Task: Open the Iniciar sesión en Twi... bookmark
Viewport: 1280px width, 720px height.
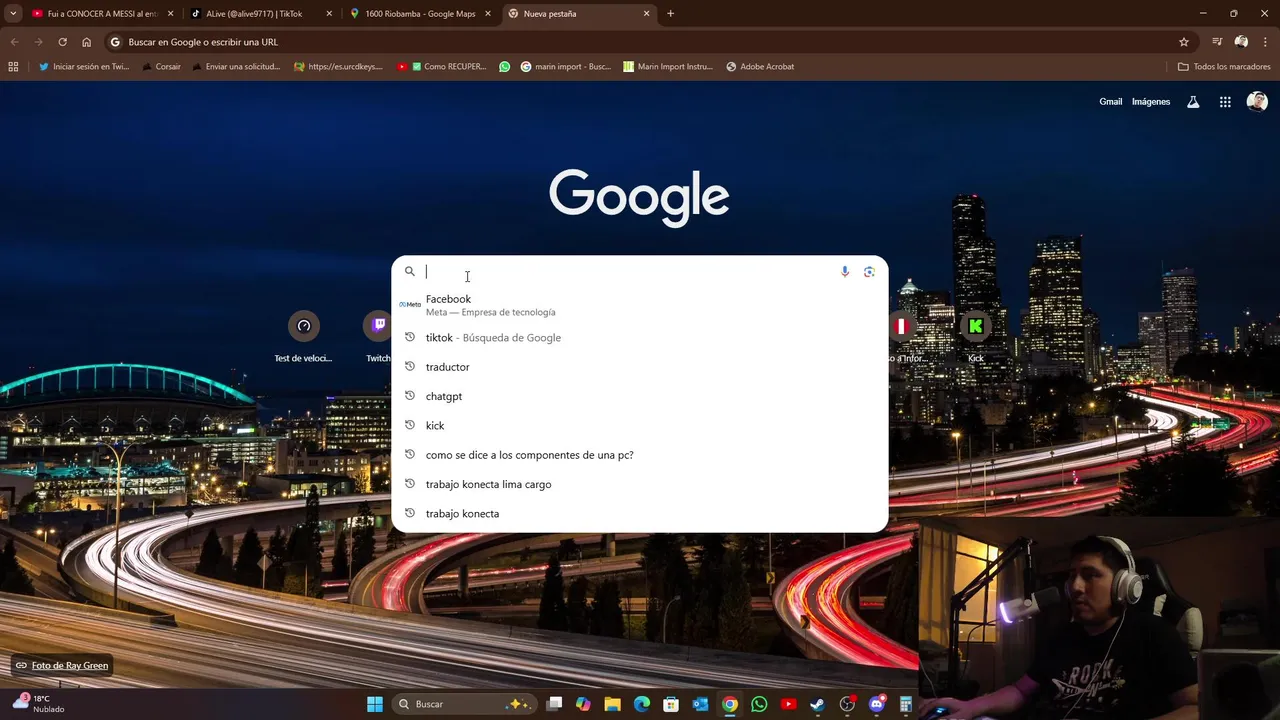Action: pyautogui.click(x=84, y=67)
